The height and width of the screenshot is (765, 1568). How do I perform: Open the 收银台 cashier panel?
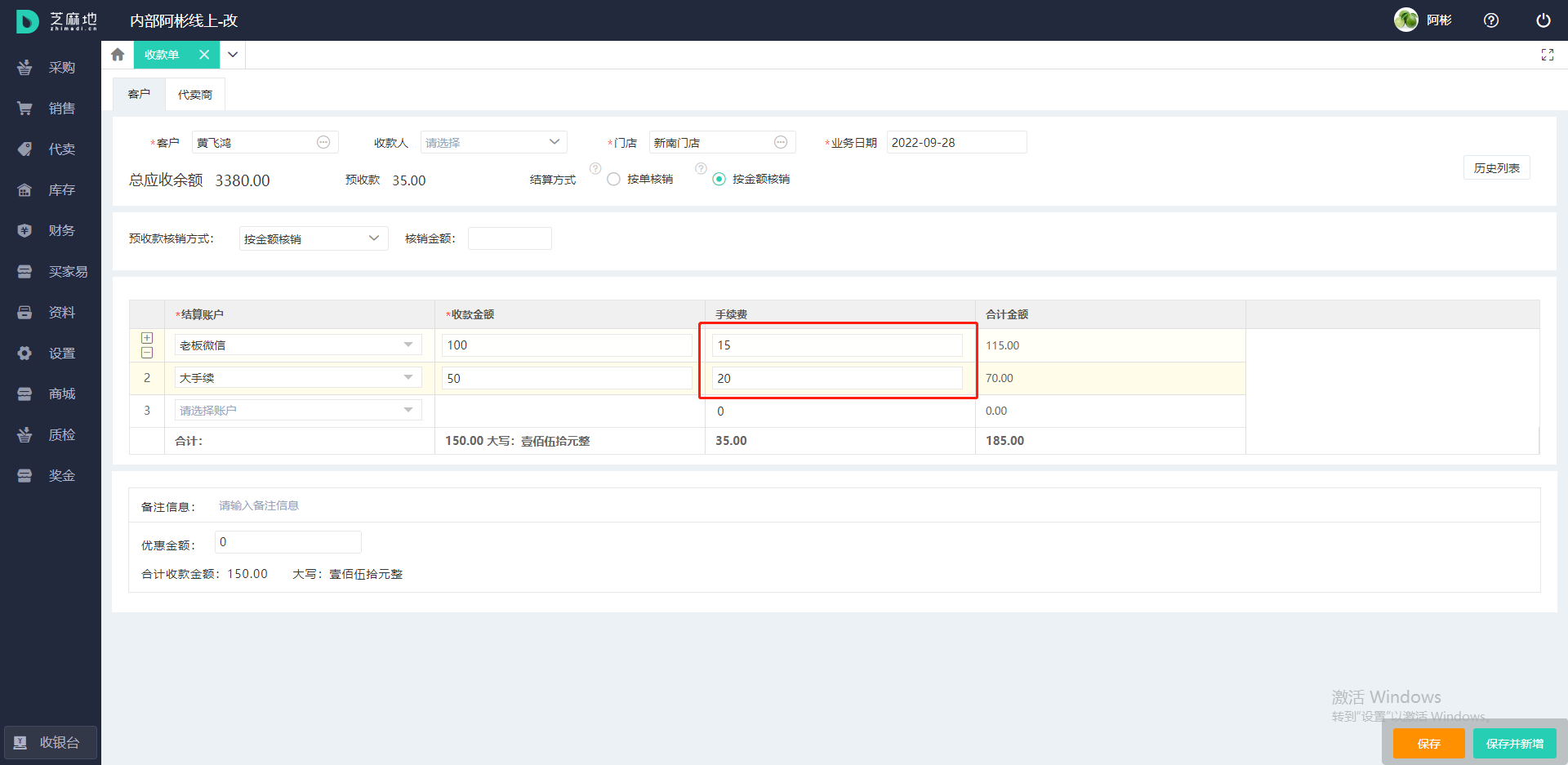coord(51,742)
